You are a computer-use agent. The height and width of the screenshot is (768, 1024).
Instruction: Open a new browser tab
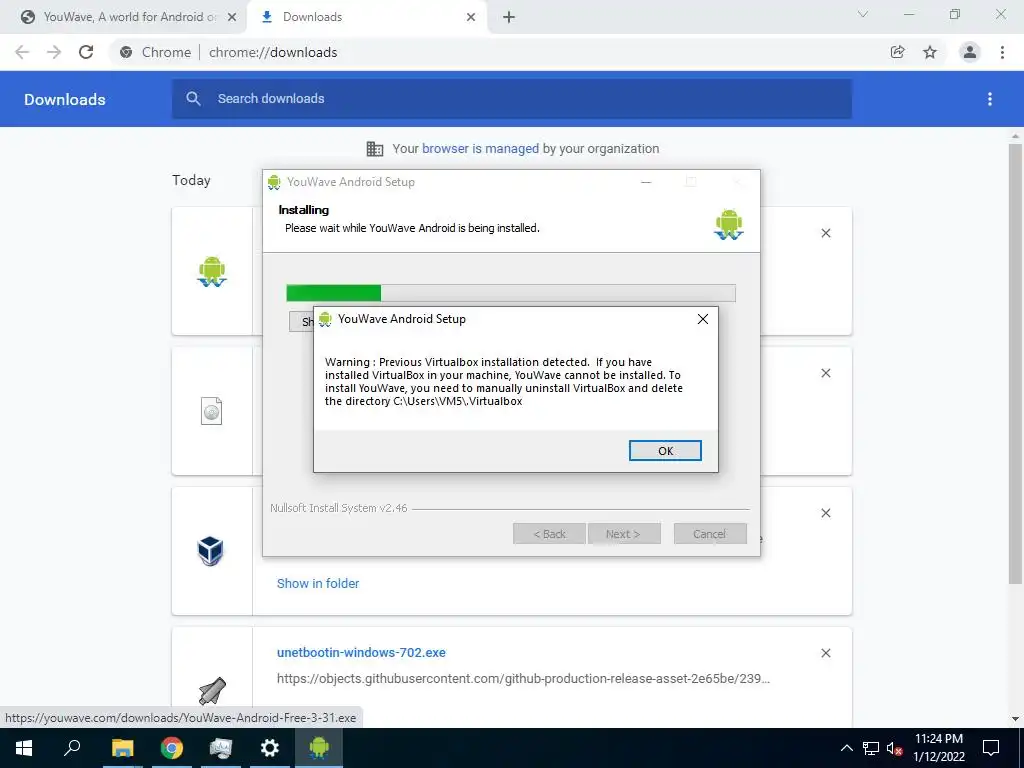[x=509, y=18]
